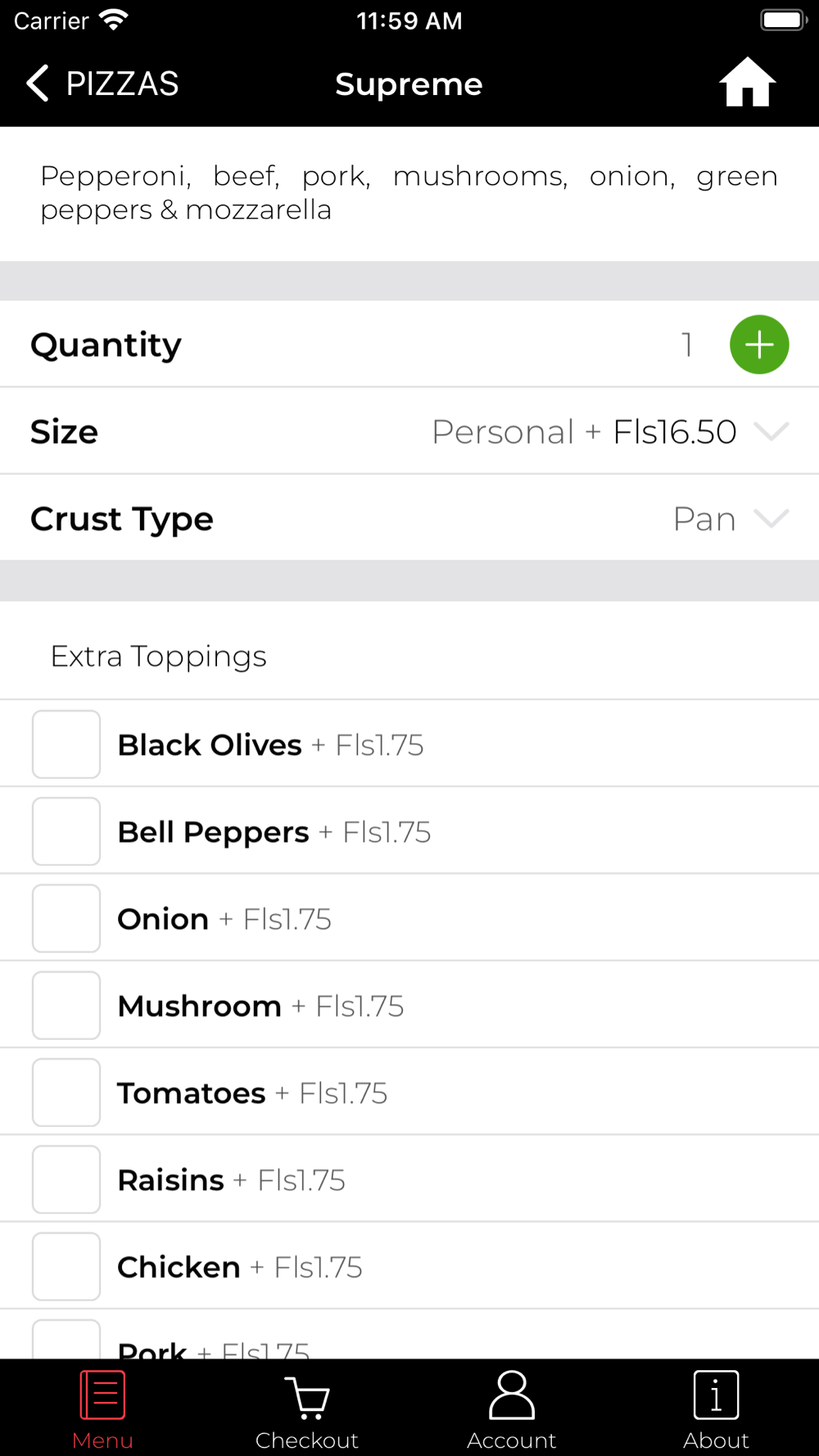Tap the battery icon in status bar
The width and height of the screenshot is (819, 1456).
click(x=784, y=20)
